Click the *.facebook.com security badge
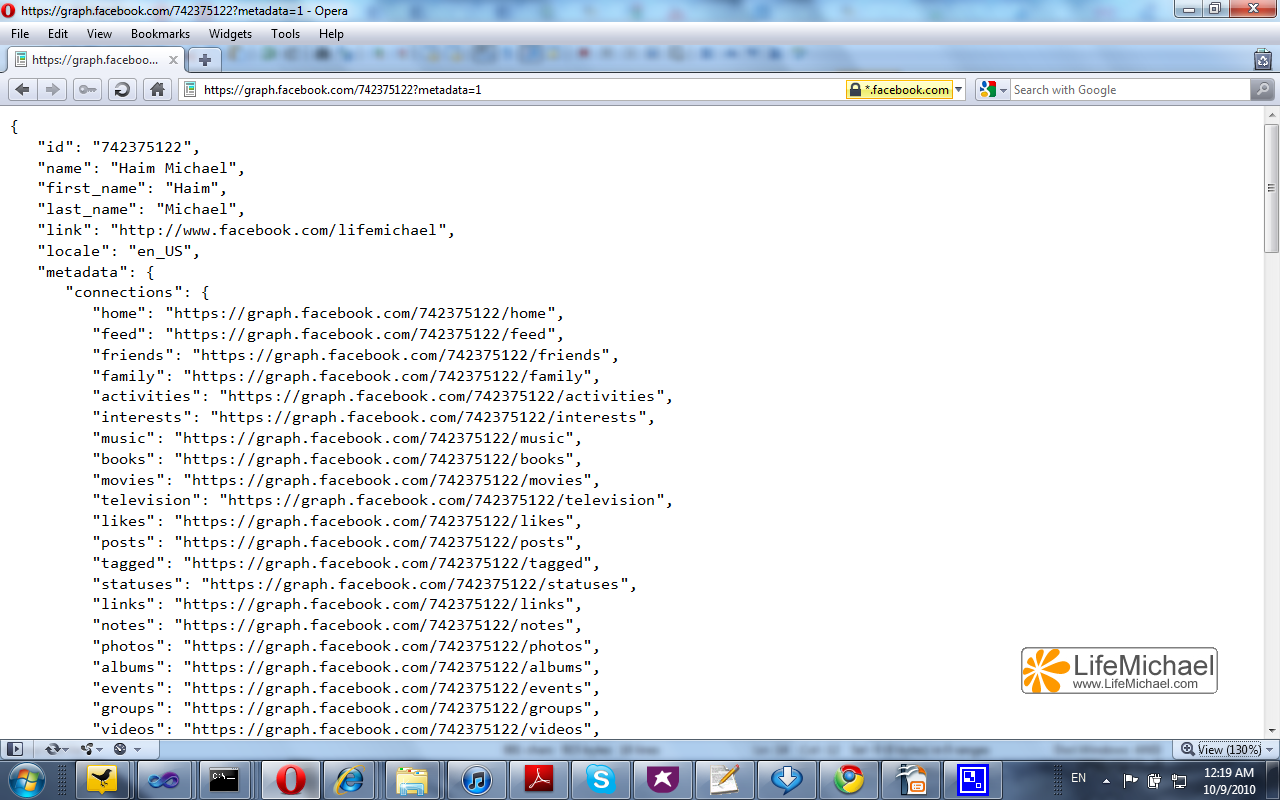Screen dimensions: 1280x800 (899, 90)
